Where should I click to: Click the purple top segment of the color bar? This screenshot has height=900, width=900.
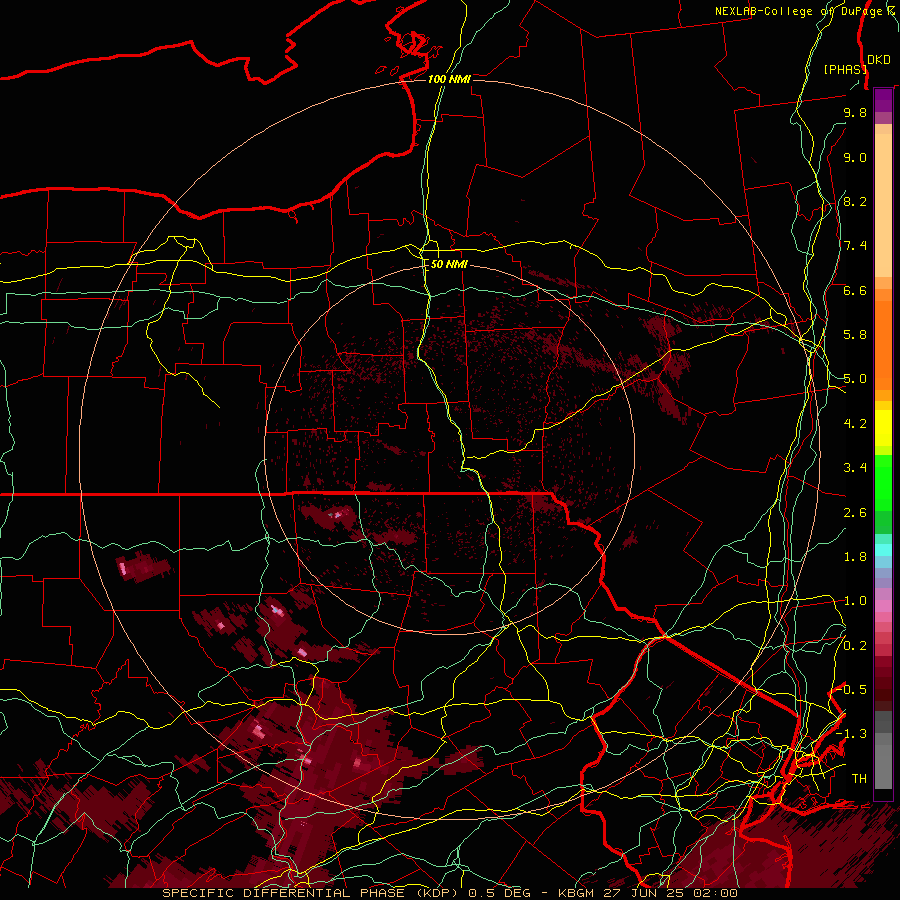coord(883,101)
